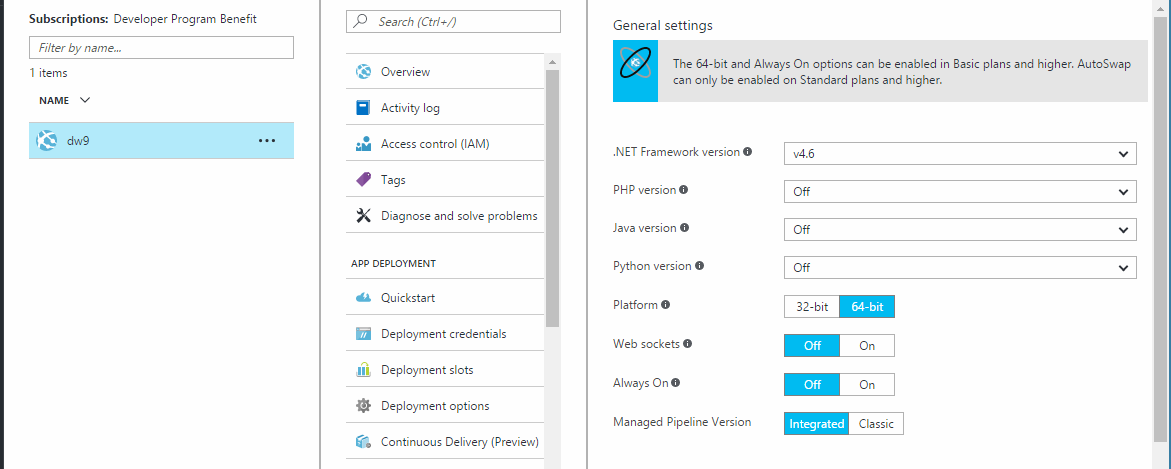Click the info icon next to PHP version
Viewport: 1171px width, 469px height.
pos(684,190)
